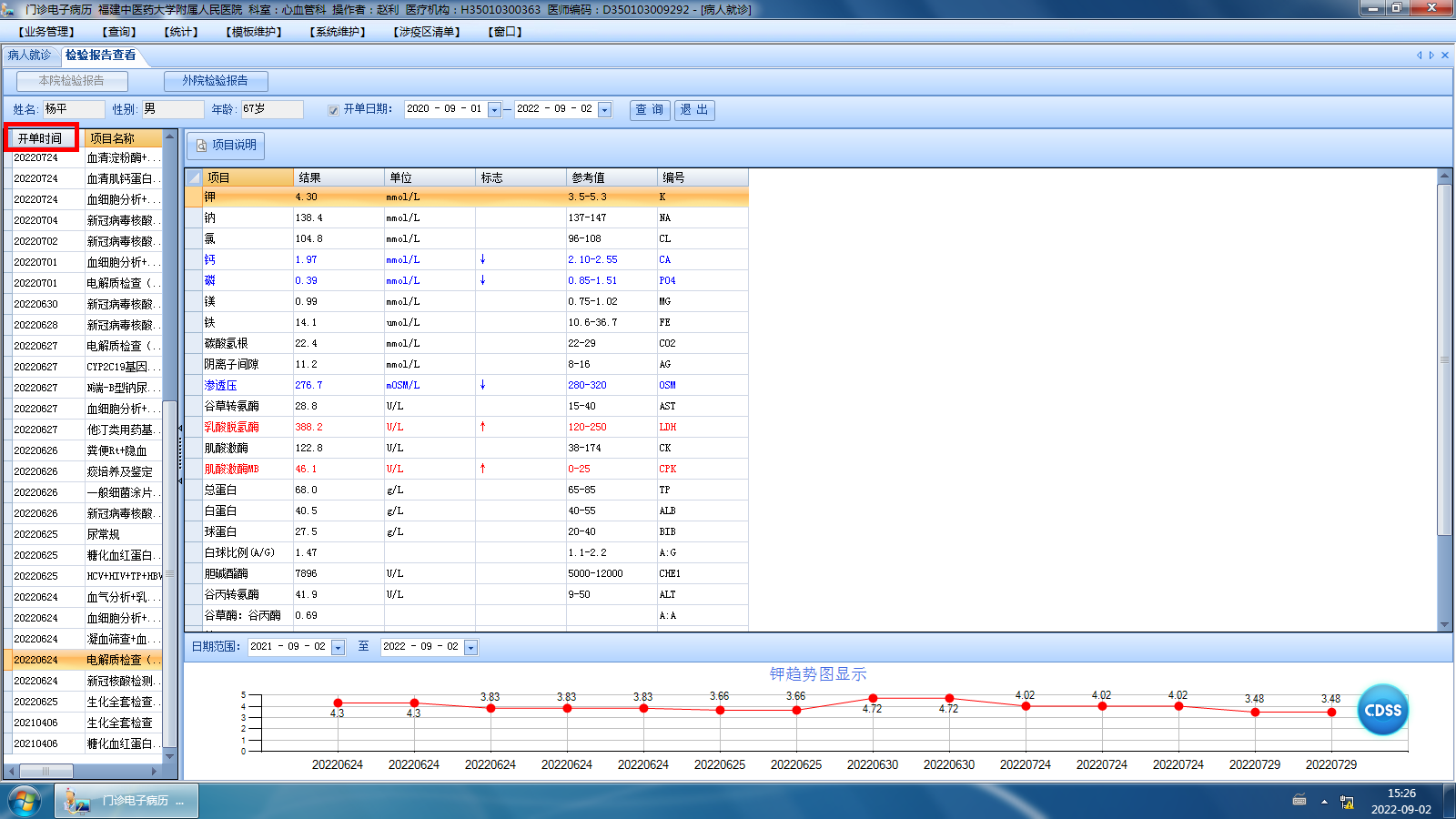Screen dimensions: 1456x819
Task: Open 项目说明 item description
Action: tap(227, 146)
